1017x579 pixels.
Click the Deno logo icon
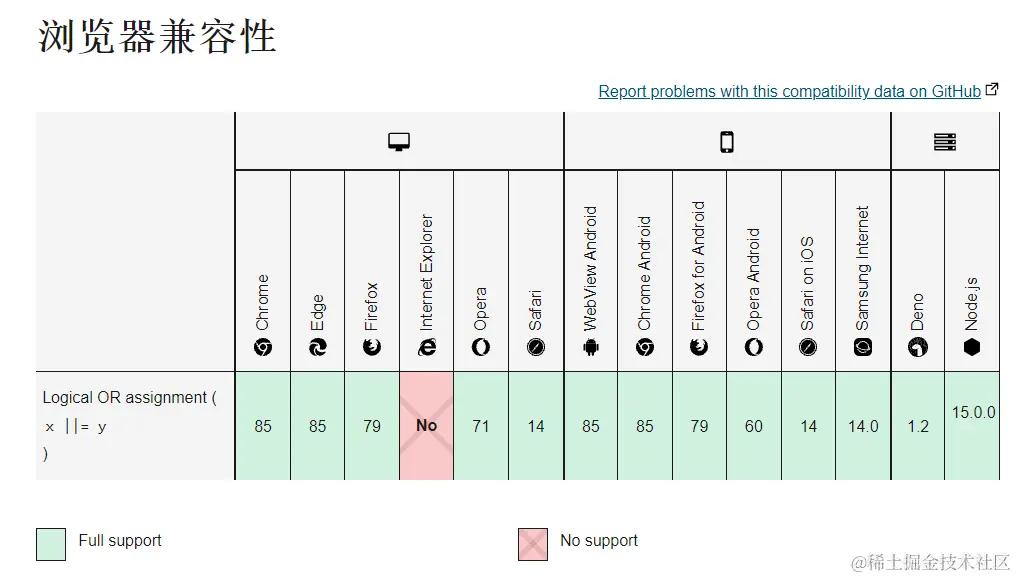click(918, 347)
